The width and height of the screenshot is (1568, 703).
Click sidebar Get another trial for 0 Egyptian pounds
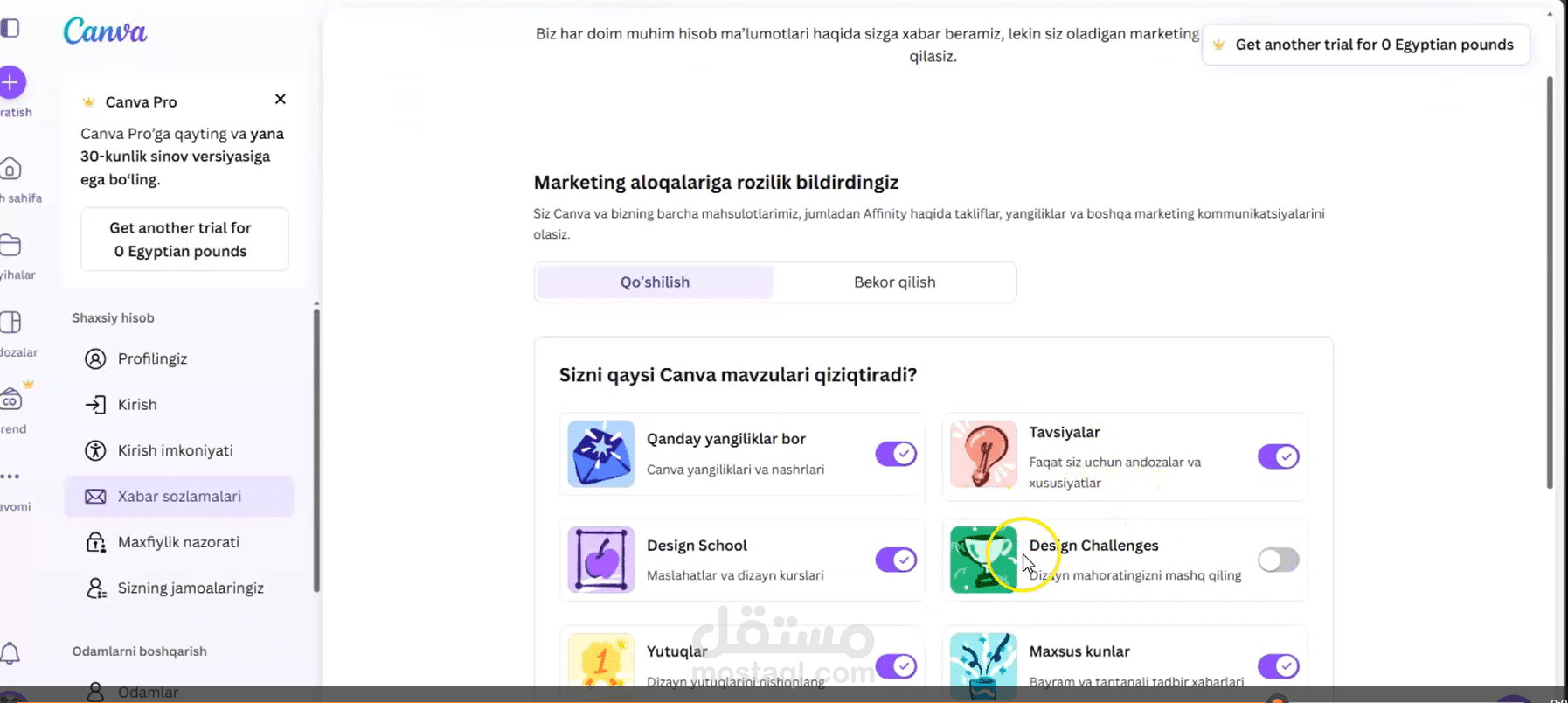point(184,240)
